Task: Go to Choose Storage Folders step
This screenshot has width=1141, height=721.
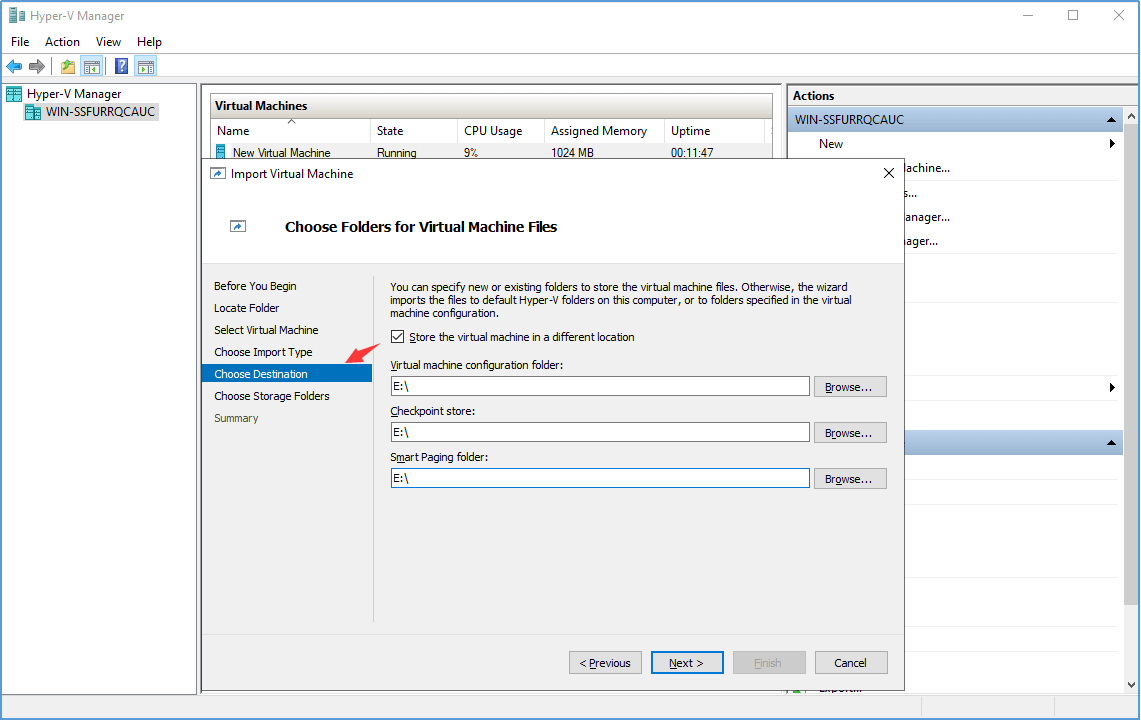Action: point(271,396)
